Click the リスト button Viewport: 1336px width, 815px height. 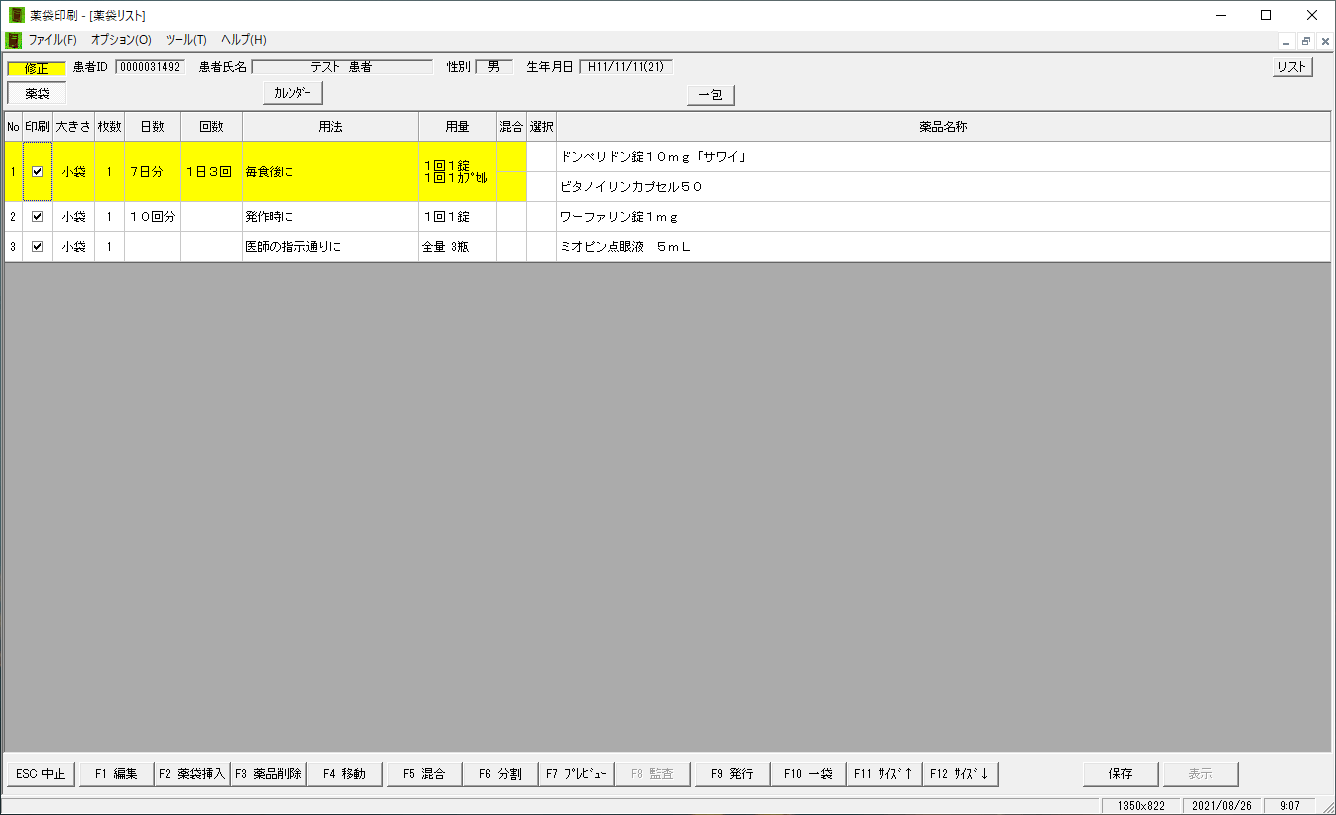click(1292, 67)
